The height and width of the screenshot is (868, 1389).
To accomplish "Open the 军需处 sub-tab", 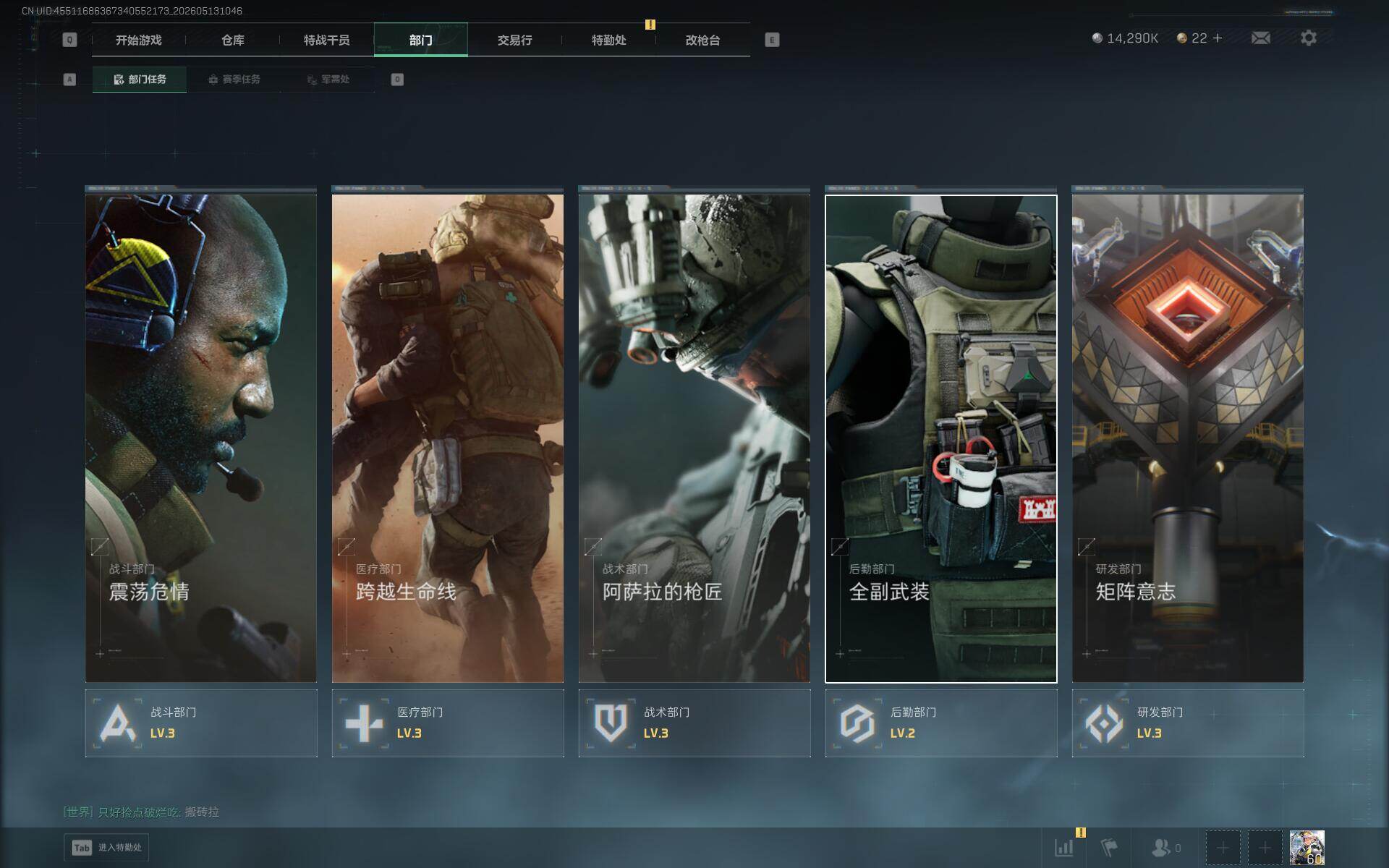I will 328,80.
